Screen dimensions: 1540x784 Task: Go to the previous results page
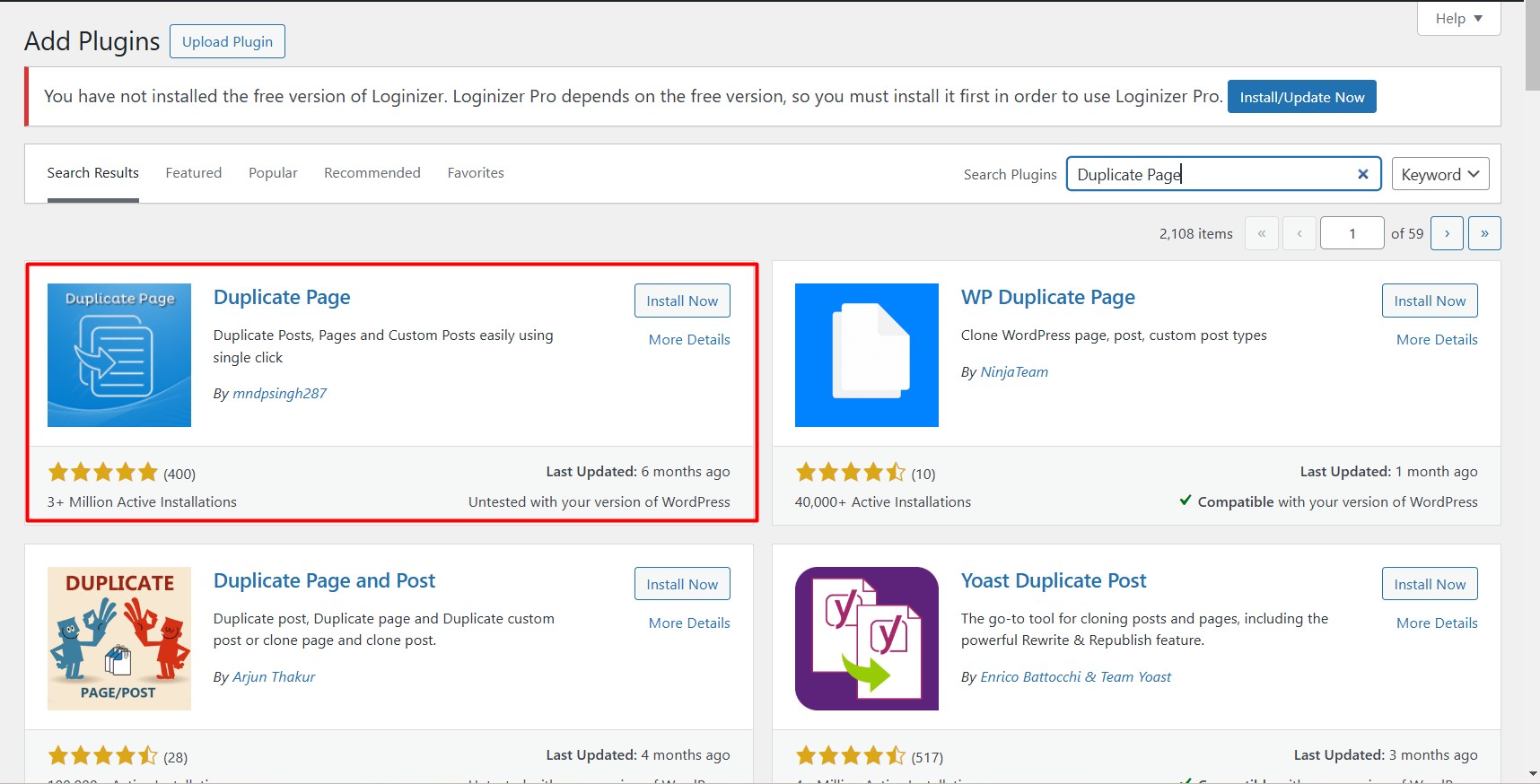[x=1299, y=233]
